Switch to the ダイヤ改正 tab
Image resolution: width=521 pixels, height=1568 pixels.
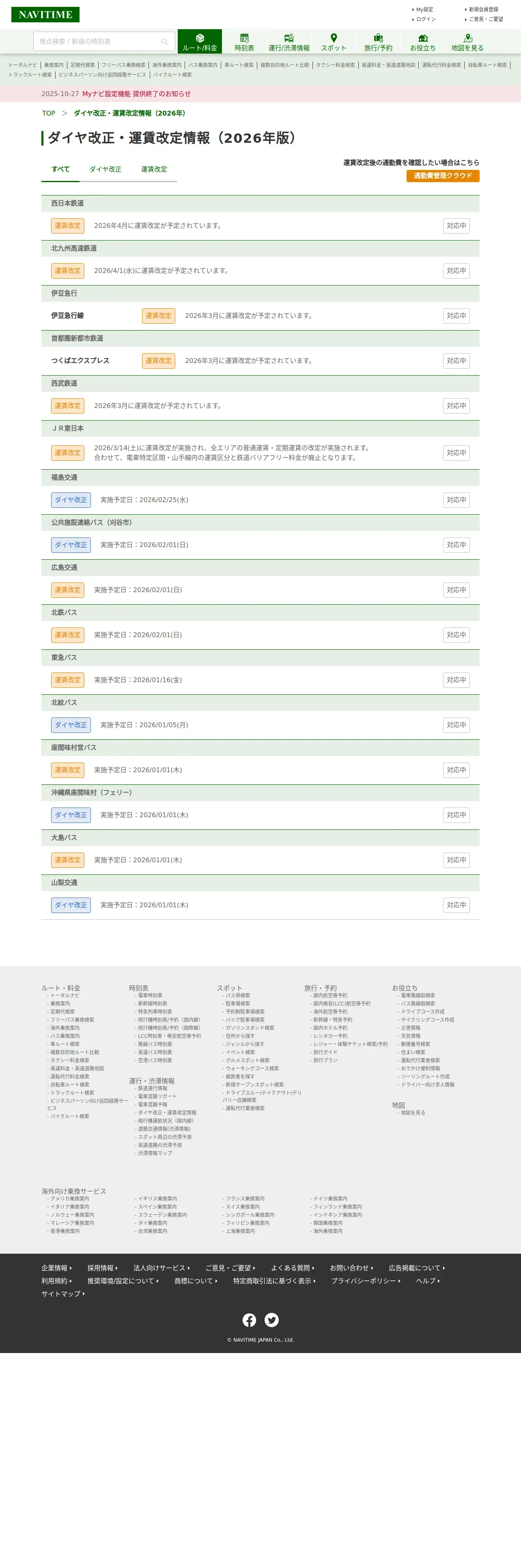pos(105,169)
